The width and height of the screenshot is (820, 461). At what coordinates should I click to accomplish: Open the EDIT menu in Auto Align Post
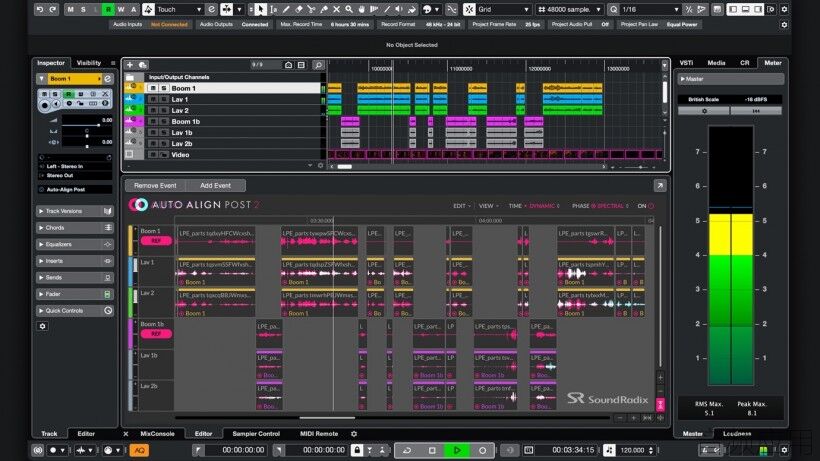(x=461, y=206)
